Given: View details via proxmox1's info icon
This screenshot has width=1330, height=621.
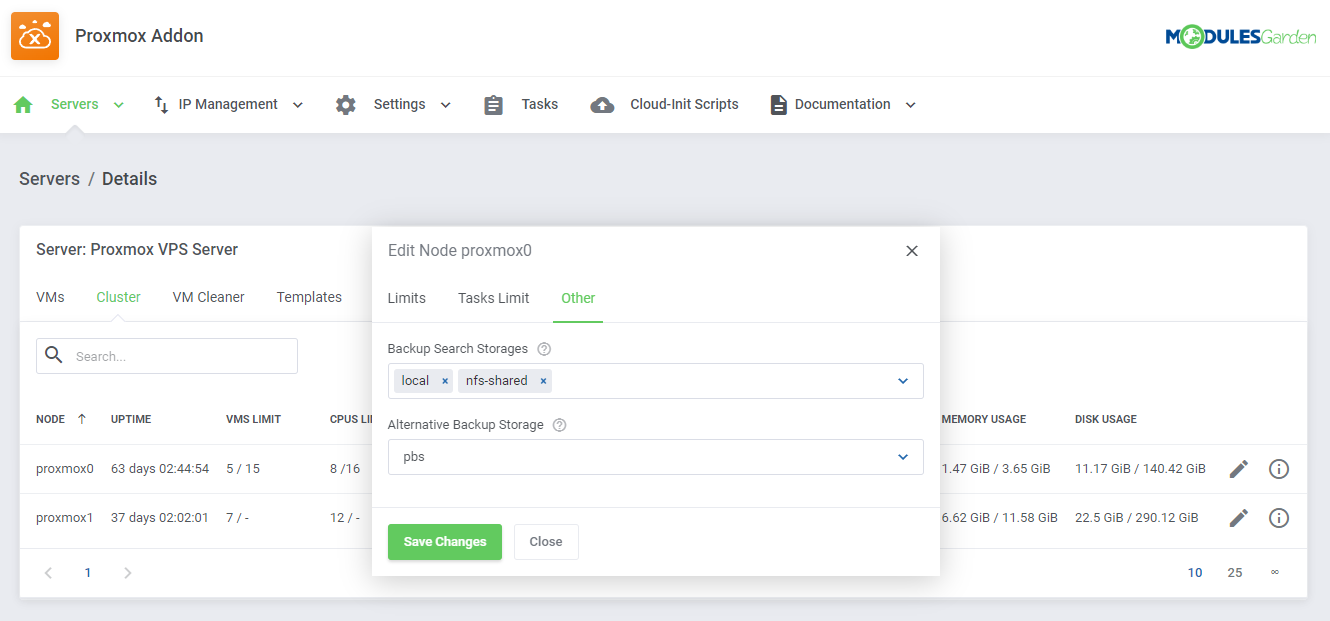Looking at the screenshot, I should (x=1279, y=517).
